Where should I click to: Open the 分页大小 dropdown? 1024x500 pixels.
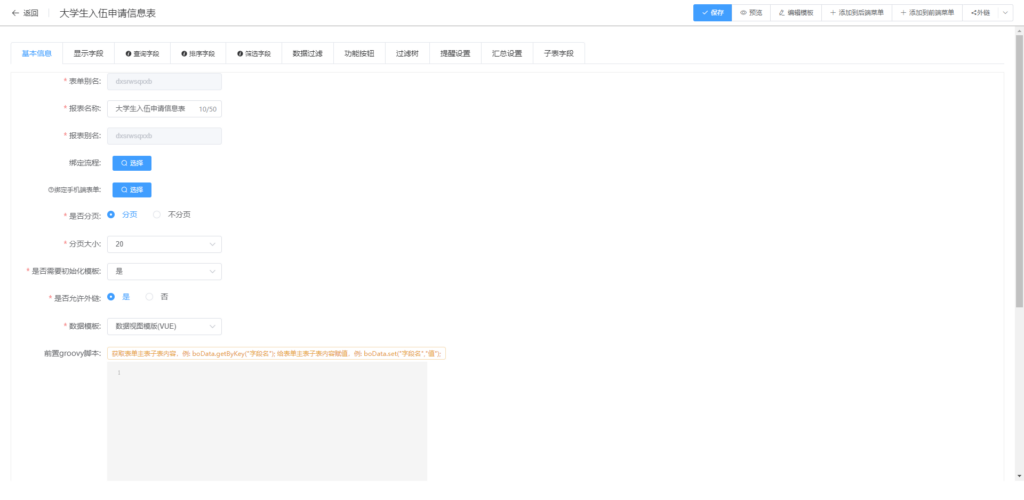click(164, 244)
